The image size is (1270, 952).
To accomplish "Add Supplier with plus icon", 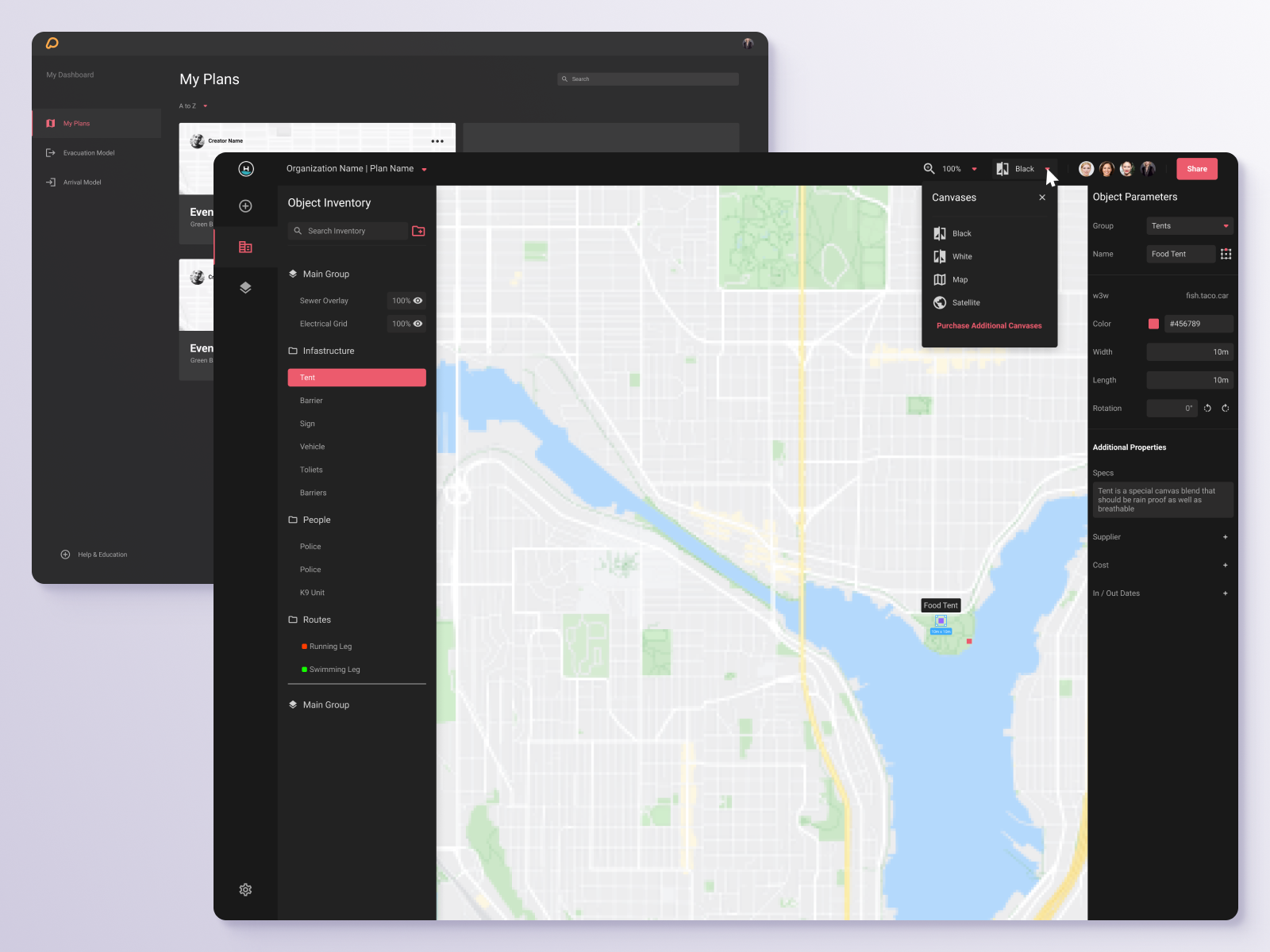I will [1225, 537].
